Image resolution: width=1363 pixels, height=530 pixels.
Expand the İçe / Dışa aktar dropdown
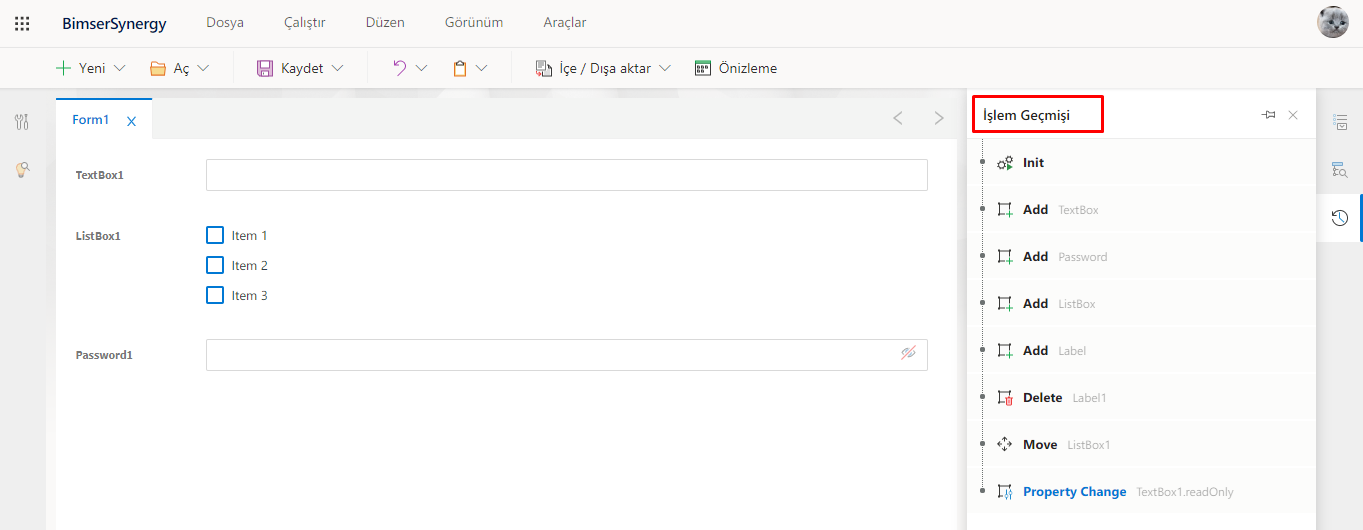(x=665, y=68)
